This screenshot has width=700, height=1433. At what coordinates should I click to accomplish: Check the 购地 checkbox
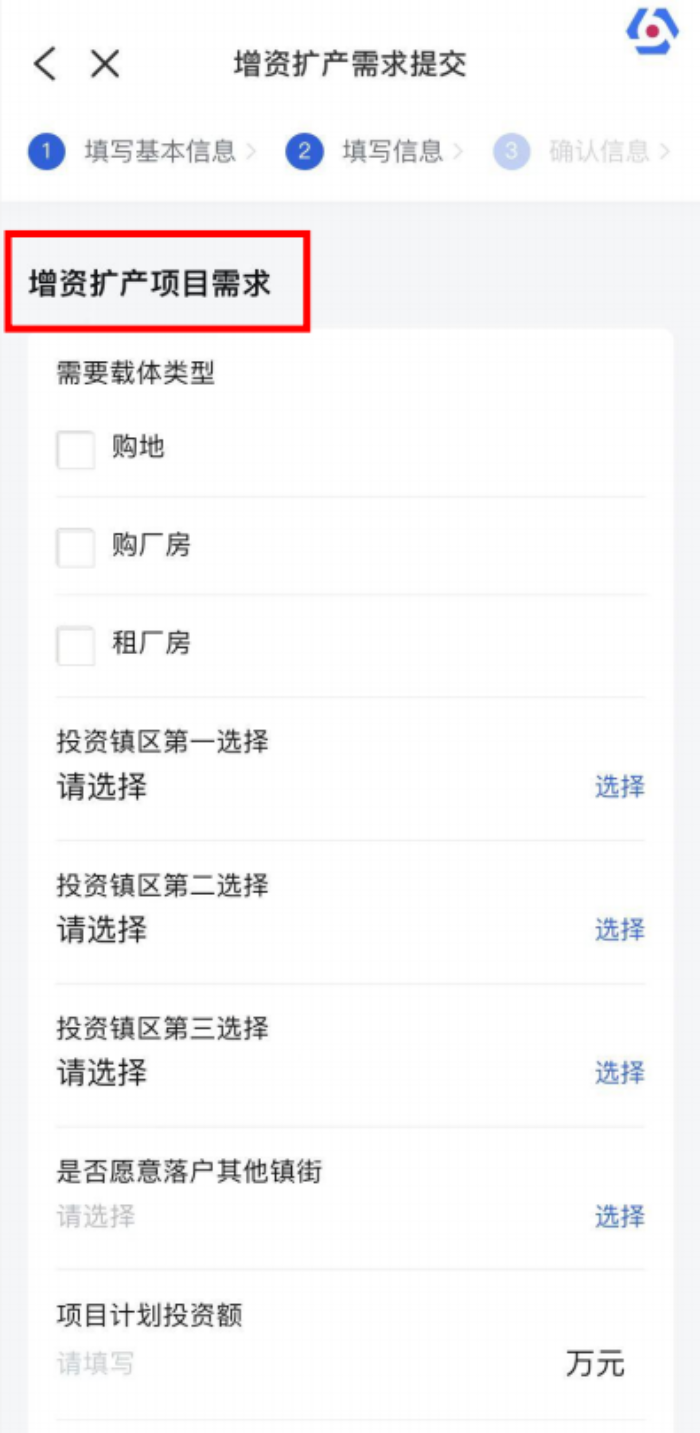coord(76,449)
